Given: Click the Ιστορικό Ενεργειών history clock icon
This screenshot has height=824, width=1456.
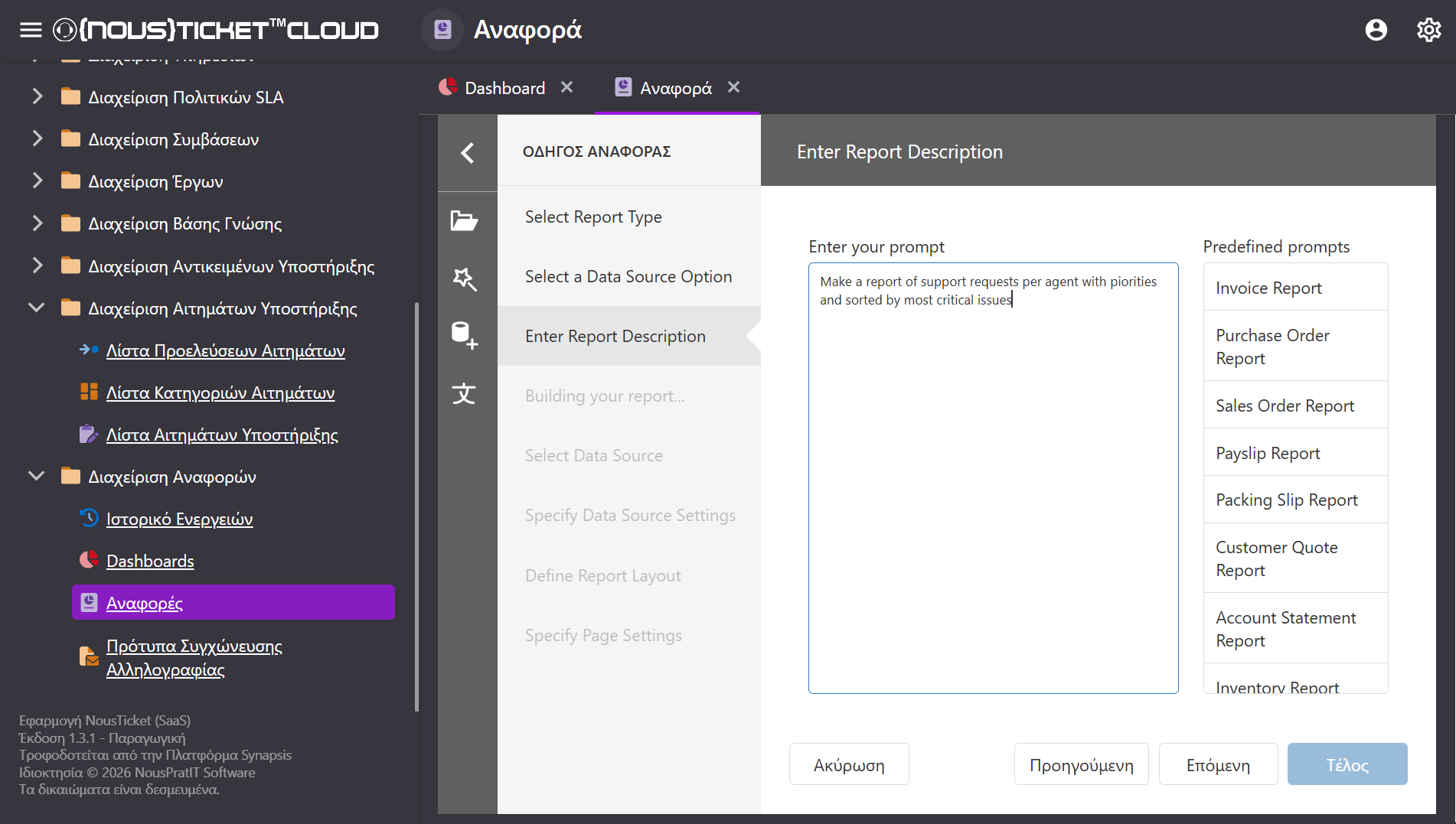Looking at the screenshot, I should (89, 518).
